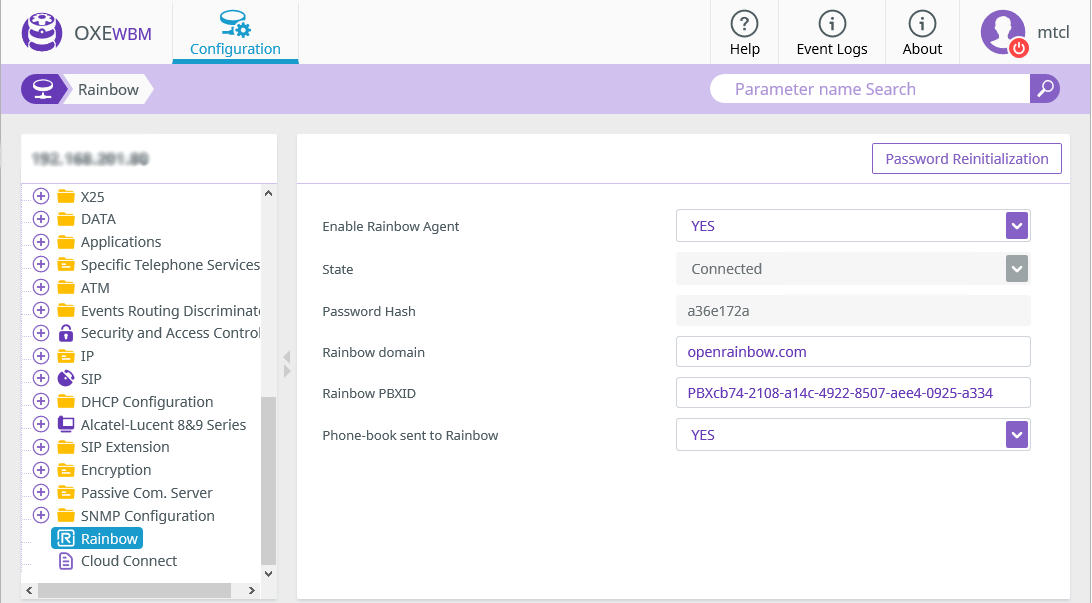Click the ATM folder icon

pyautogui.click(x=65, y=288)
